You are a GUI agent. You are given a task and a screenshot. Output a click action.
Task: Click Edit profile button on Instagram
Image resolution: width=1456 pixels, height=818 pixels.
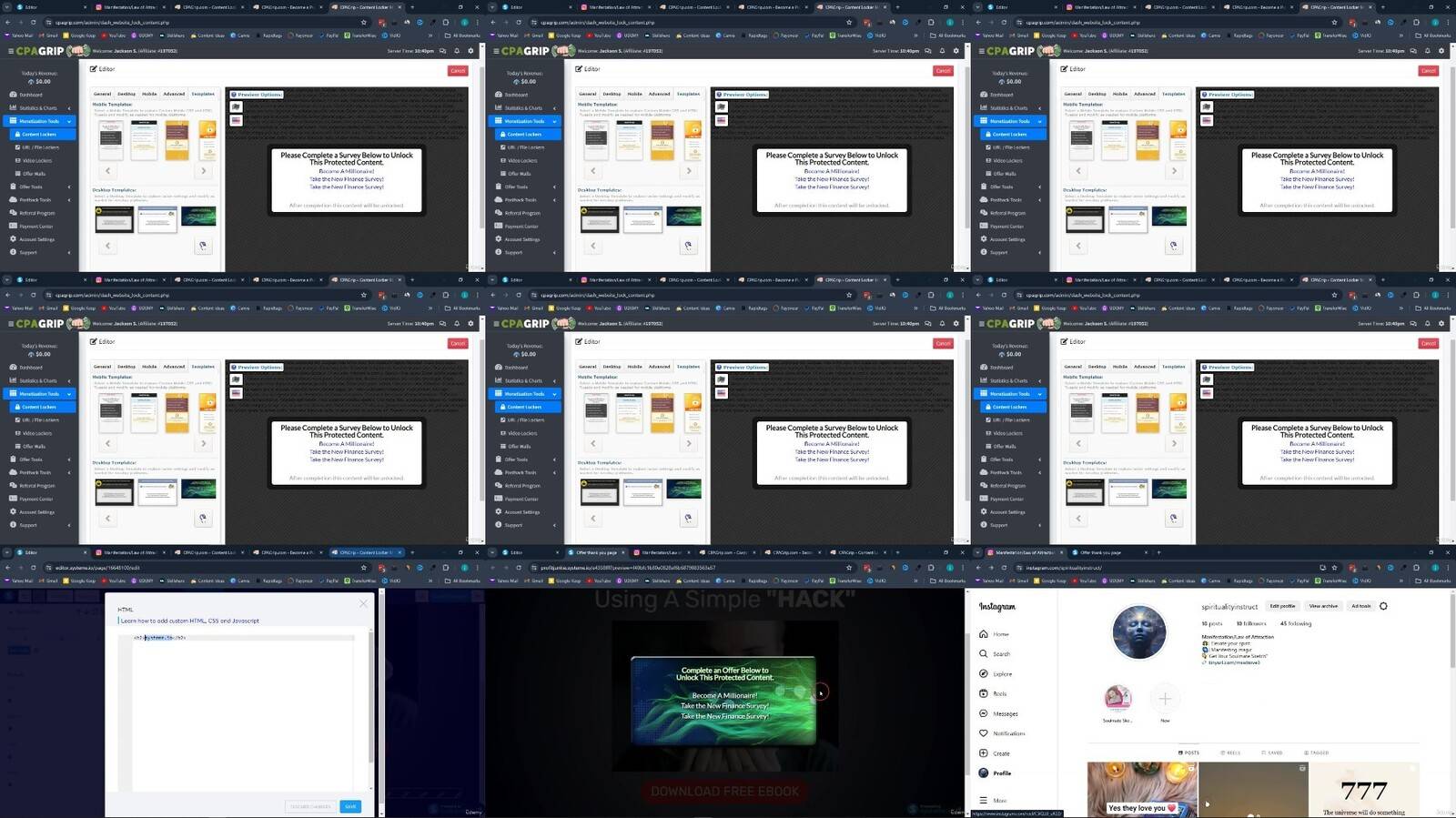1282,606
